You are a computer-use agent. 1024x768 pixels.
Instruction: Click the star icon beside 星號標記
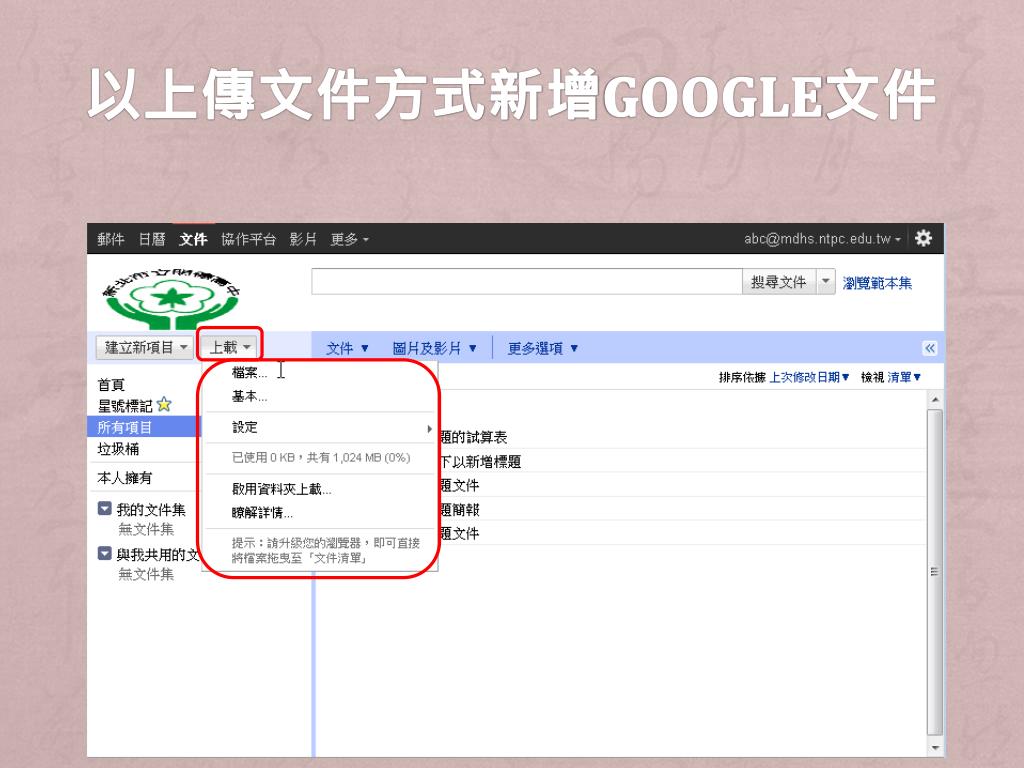(164, 405)
